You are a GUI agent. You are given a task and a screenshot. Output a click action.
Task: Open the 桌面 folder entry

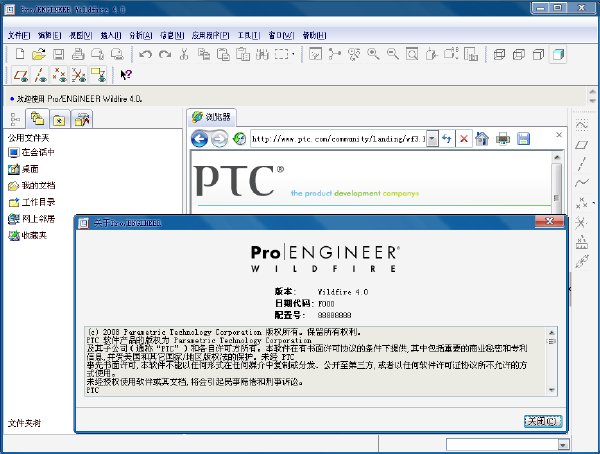[x=23, y=169]
